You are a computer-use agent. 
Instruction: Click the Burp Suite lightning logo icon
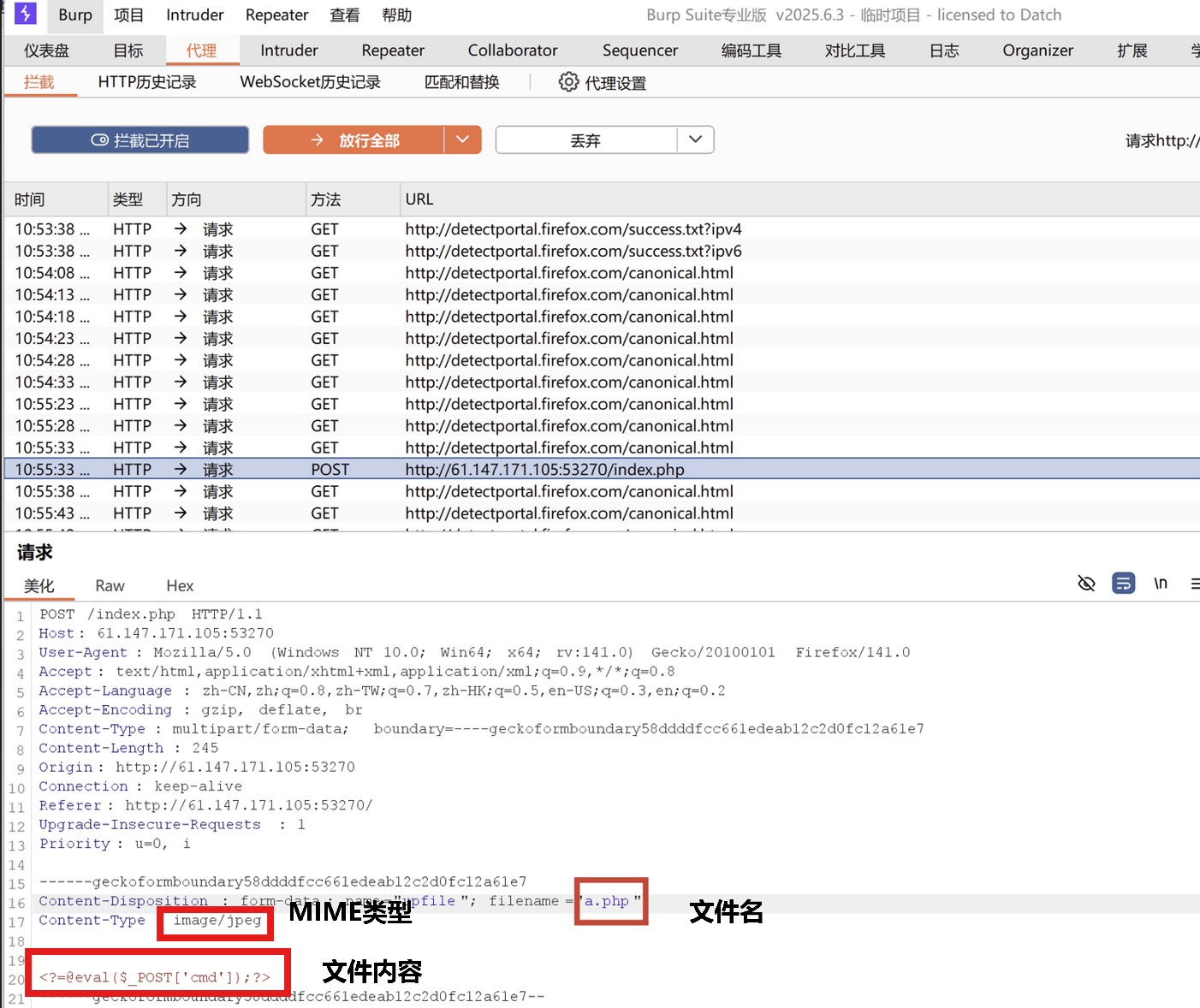(26, 14)
